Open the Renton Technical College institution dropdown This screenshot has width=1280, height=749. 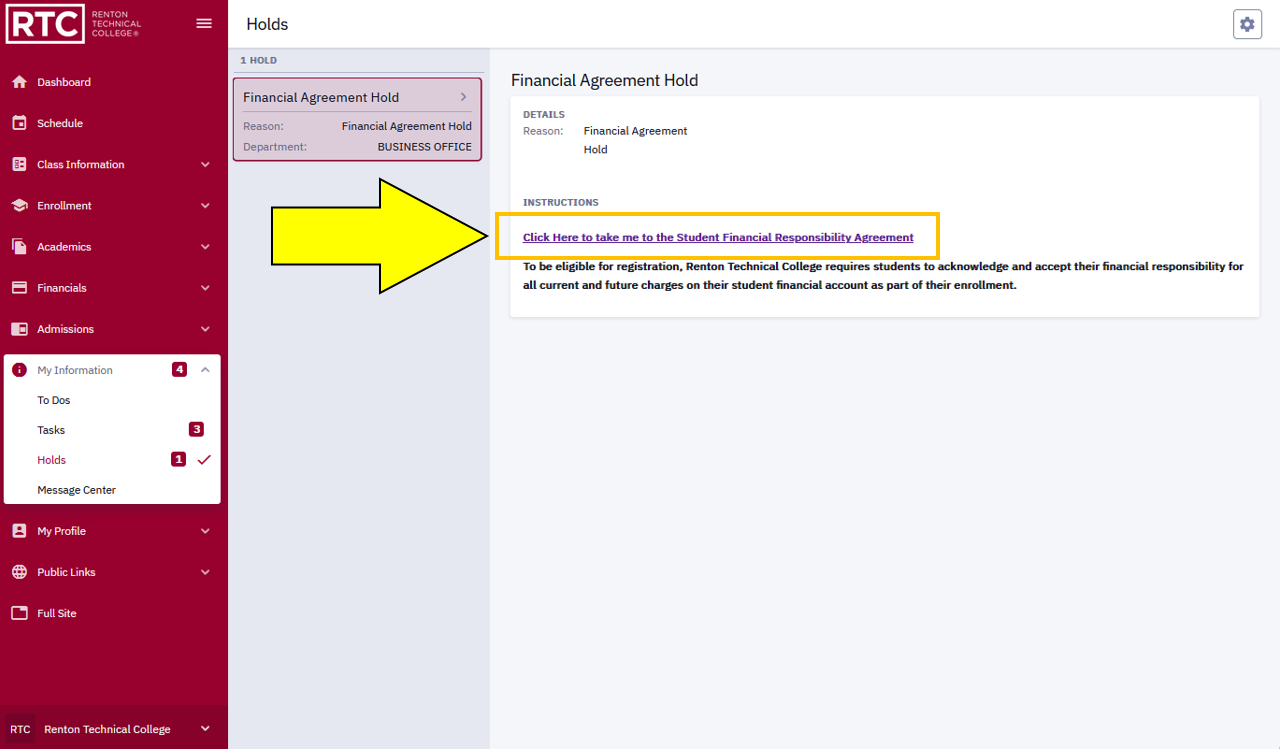205,729
